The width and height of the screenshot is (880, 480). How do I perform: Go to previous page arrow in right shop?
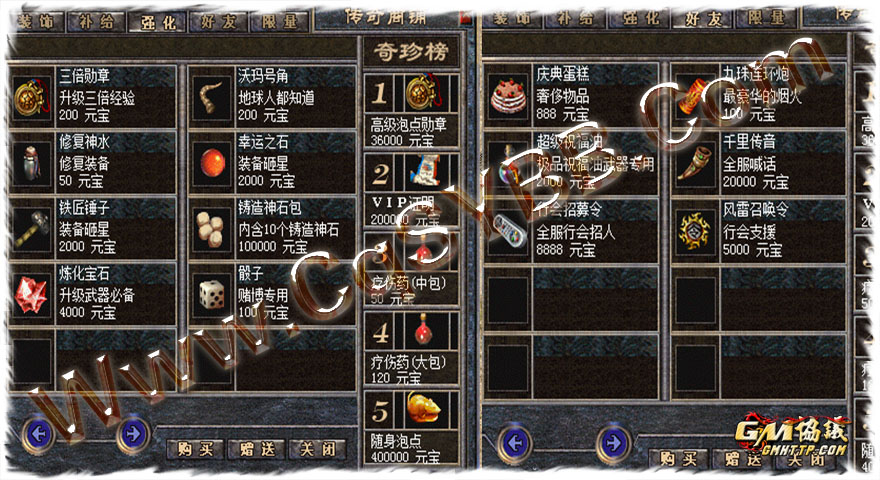point(515,444)
